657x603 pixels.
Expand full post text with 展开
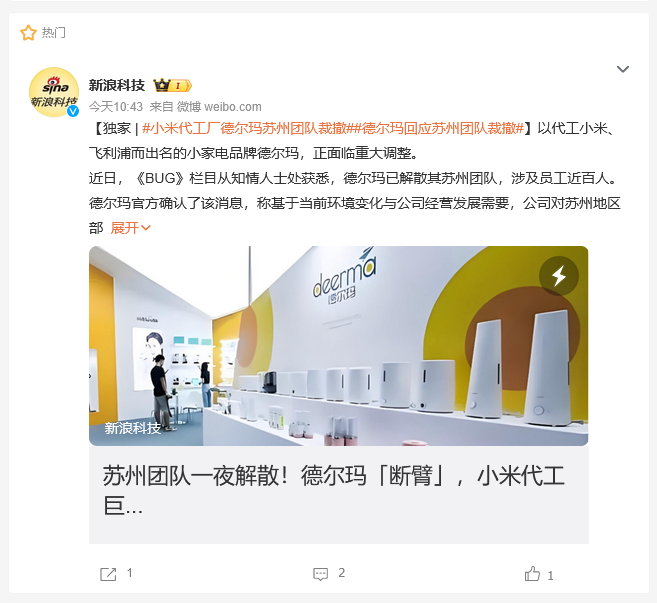[130, 228]
